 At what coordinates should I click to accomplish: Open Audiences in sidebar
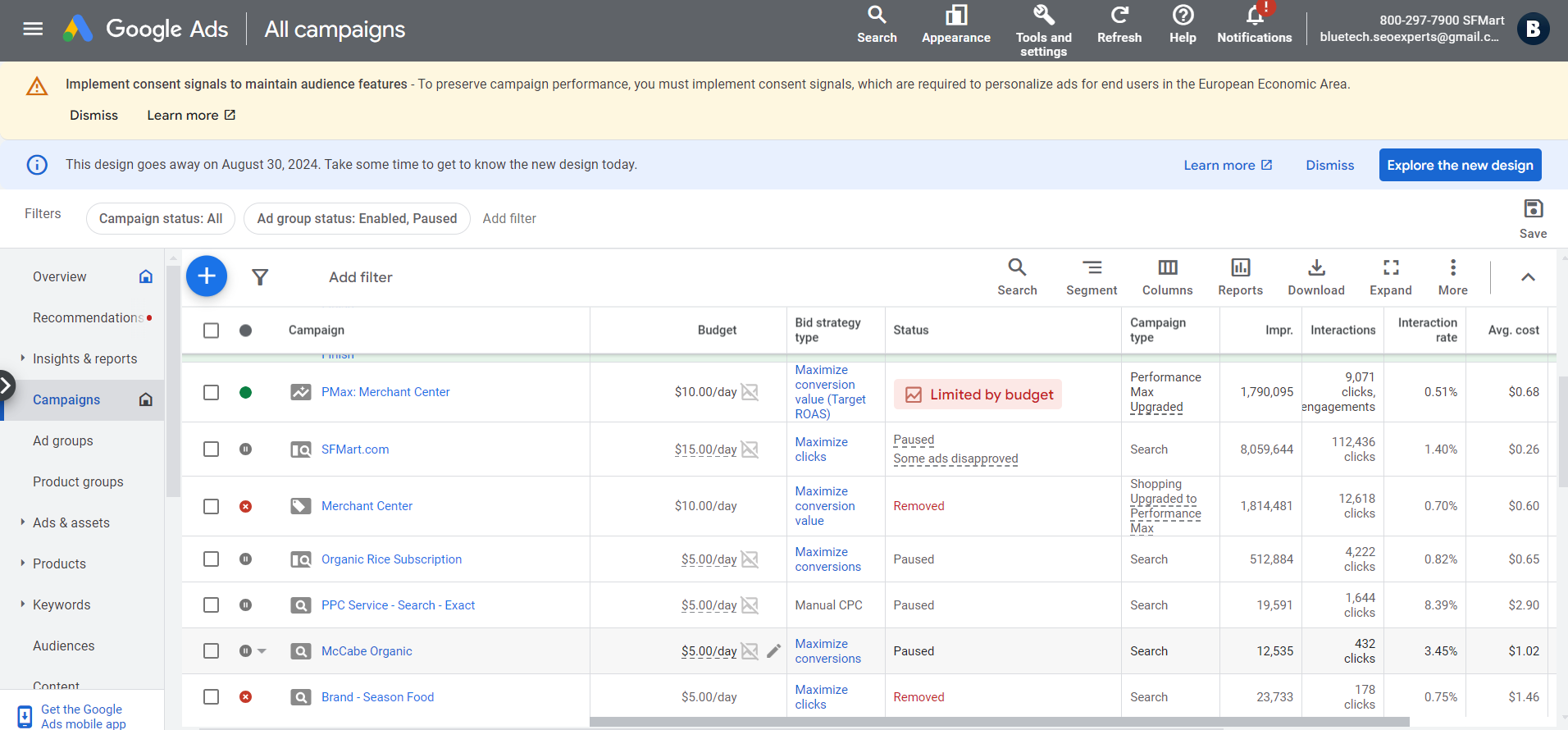(64, 646)
